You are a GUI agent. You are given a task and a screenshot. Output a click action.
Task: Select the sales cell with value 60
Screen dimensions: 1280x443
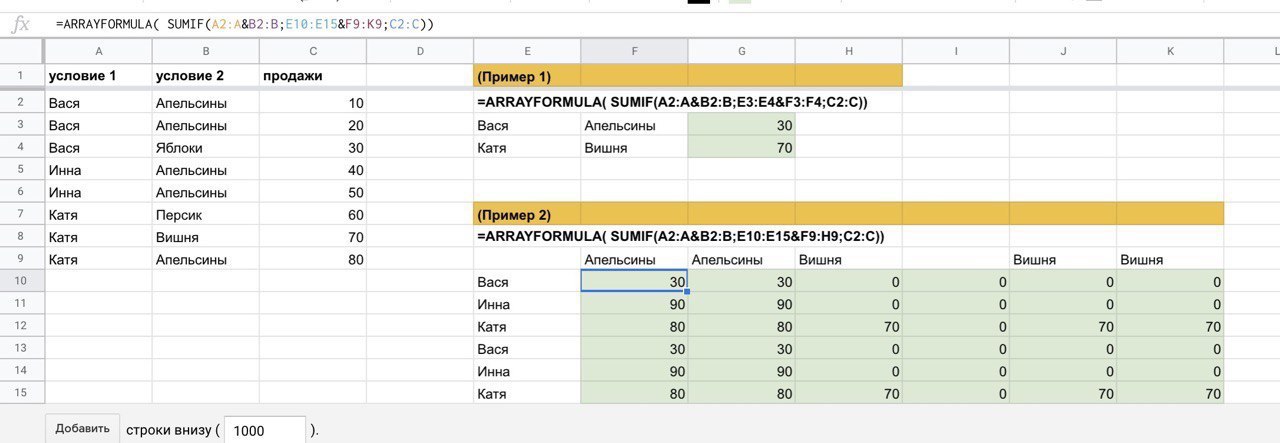point(313,214)
